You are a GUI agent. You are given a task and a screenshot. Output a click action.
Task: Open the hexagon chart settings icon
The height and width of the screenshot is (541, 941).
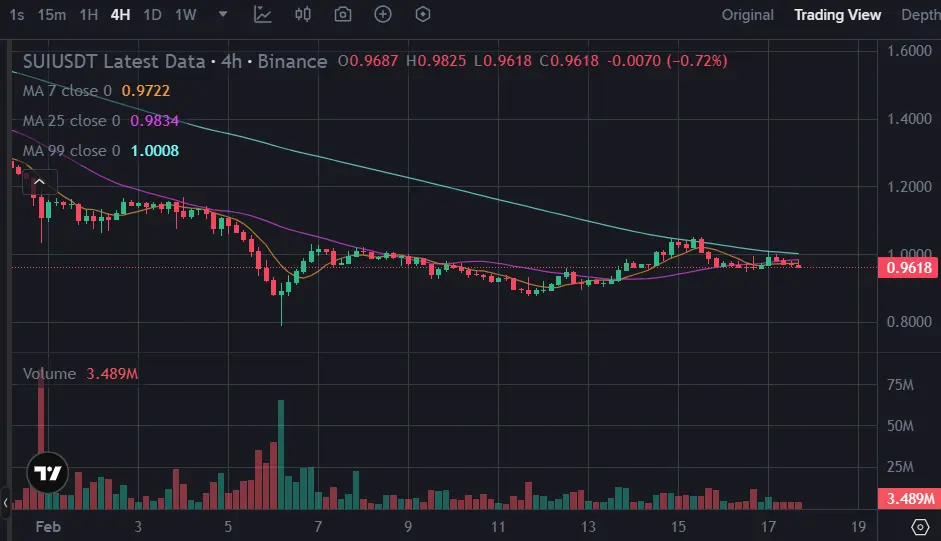[x=423, y=14]
